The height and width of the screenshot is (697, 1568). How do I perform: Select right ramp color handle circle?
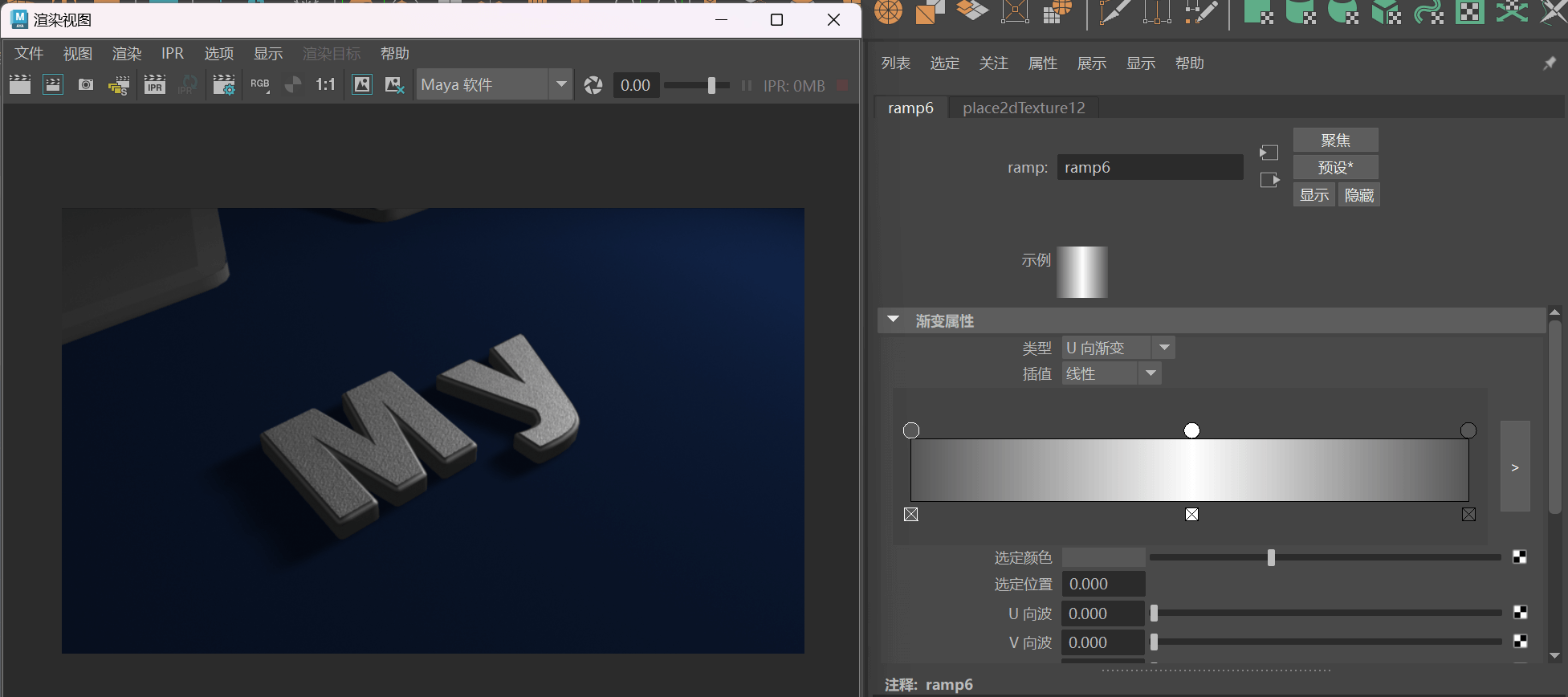(1468, 430)
